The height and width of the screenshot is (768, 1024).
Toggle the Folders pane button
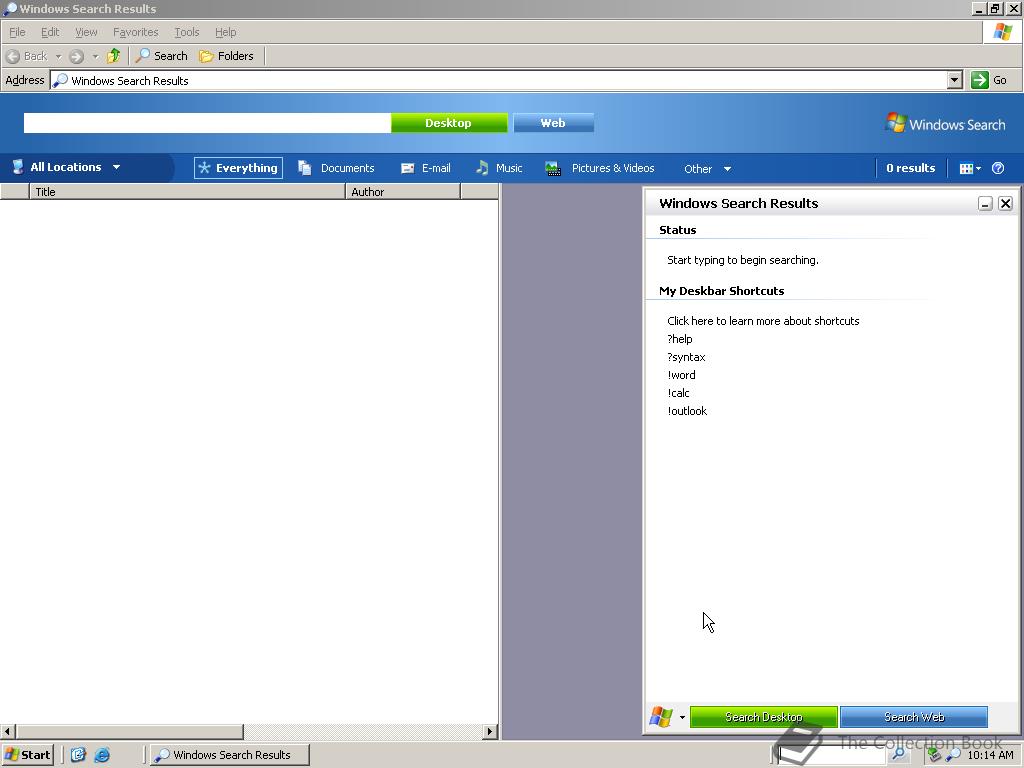coord(226,56)
